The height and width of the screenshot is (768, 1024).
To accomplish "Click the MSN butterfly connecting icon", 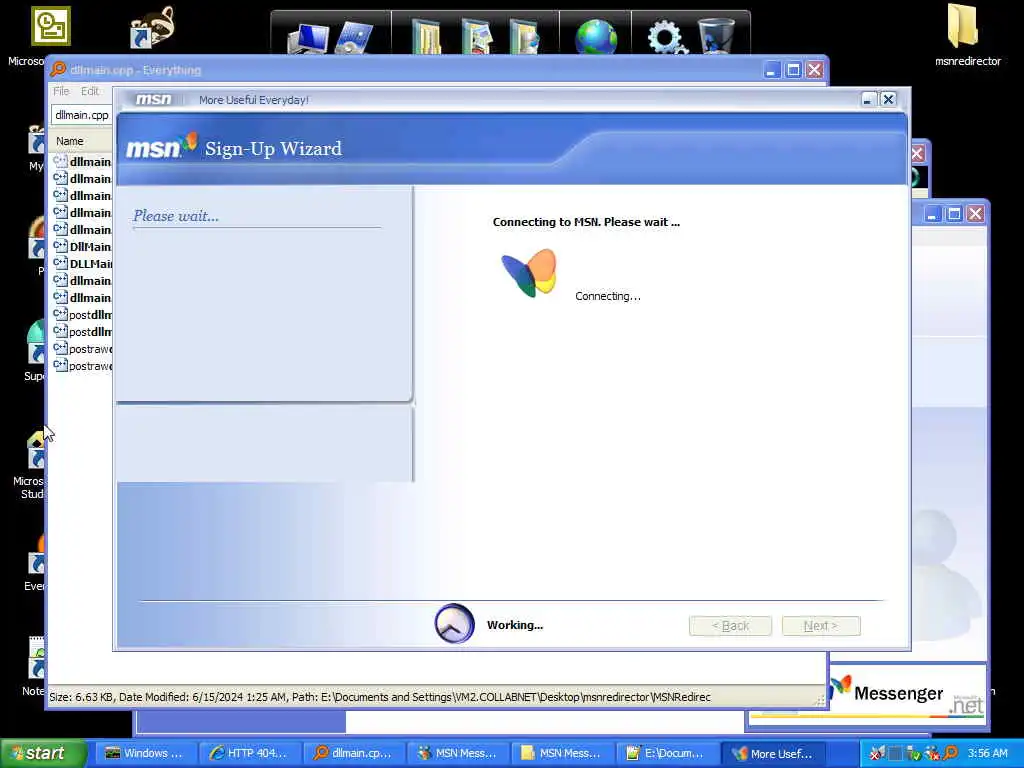I will tap(529, 273).
